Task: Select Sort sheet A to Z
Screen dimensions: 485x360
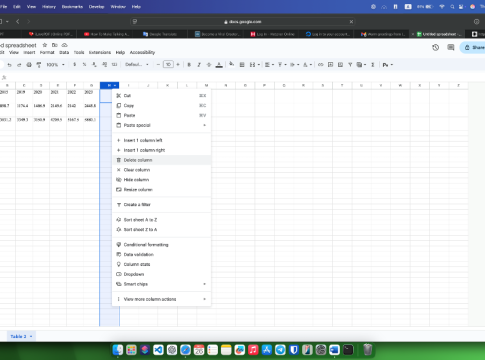Action: 161,220
